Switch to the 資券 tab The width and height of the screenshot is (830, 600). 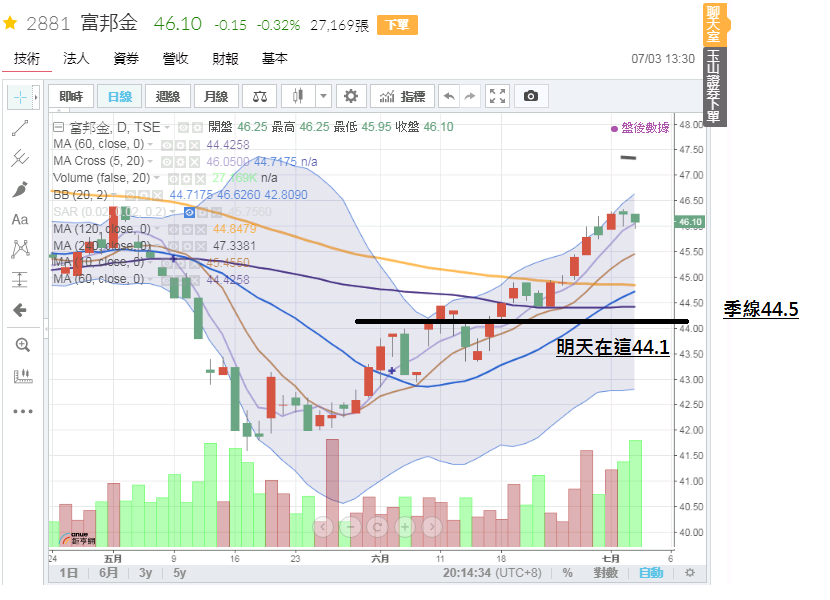[126, 58]
